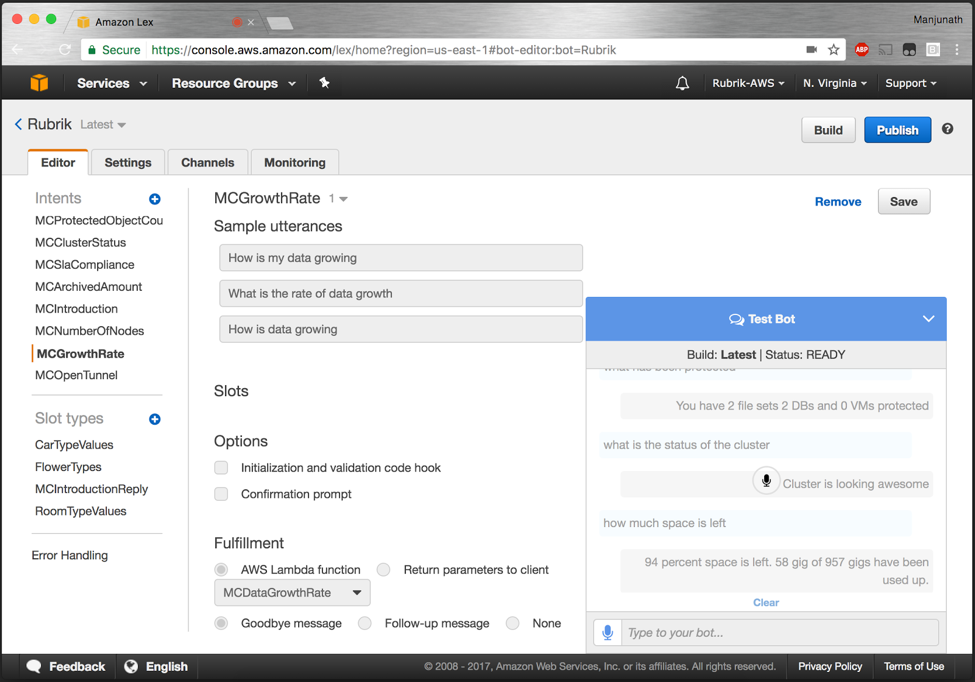975x682 pixels.
Task: Close the Amazon Lex browser tab
Action: (x=251, y=22)
